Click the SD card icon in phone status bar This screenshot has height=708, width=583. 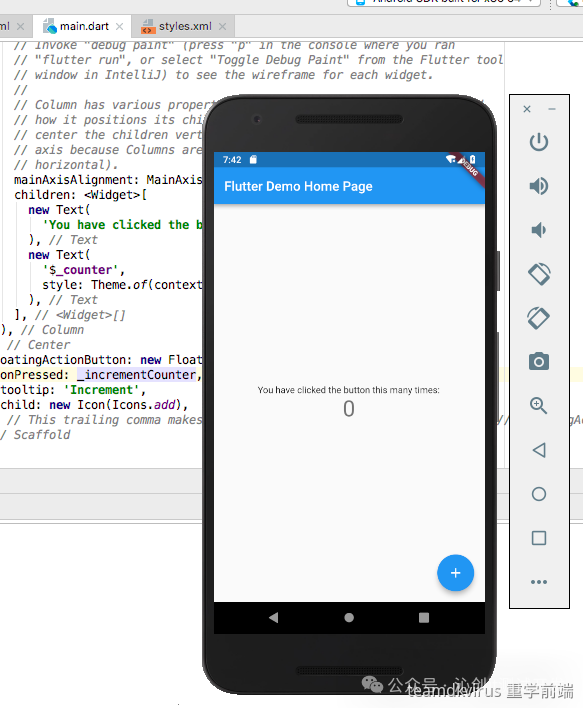253,159
